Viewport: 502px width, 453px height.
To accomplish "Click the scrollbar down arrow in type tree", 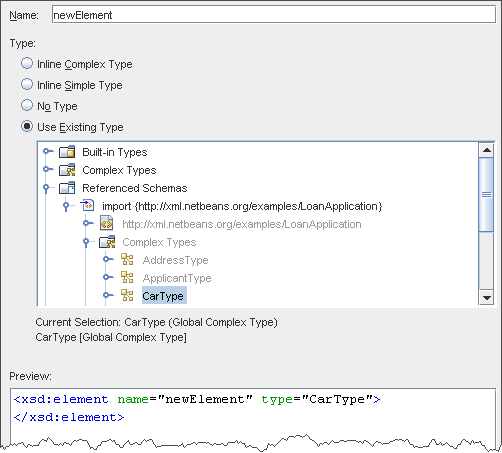I will coord(487,297).
